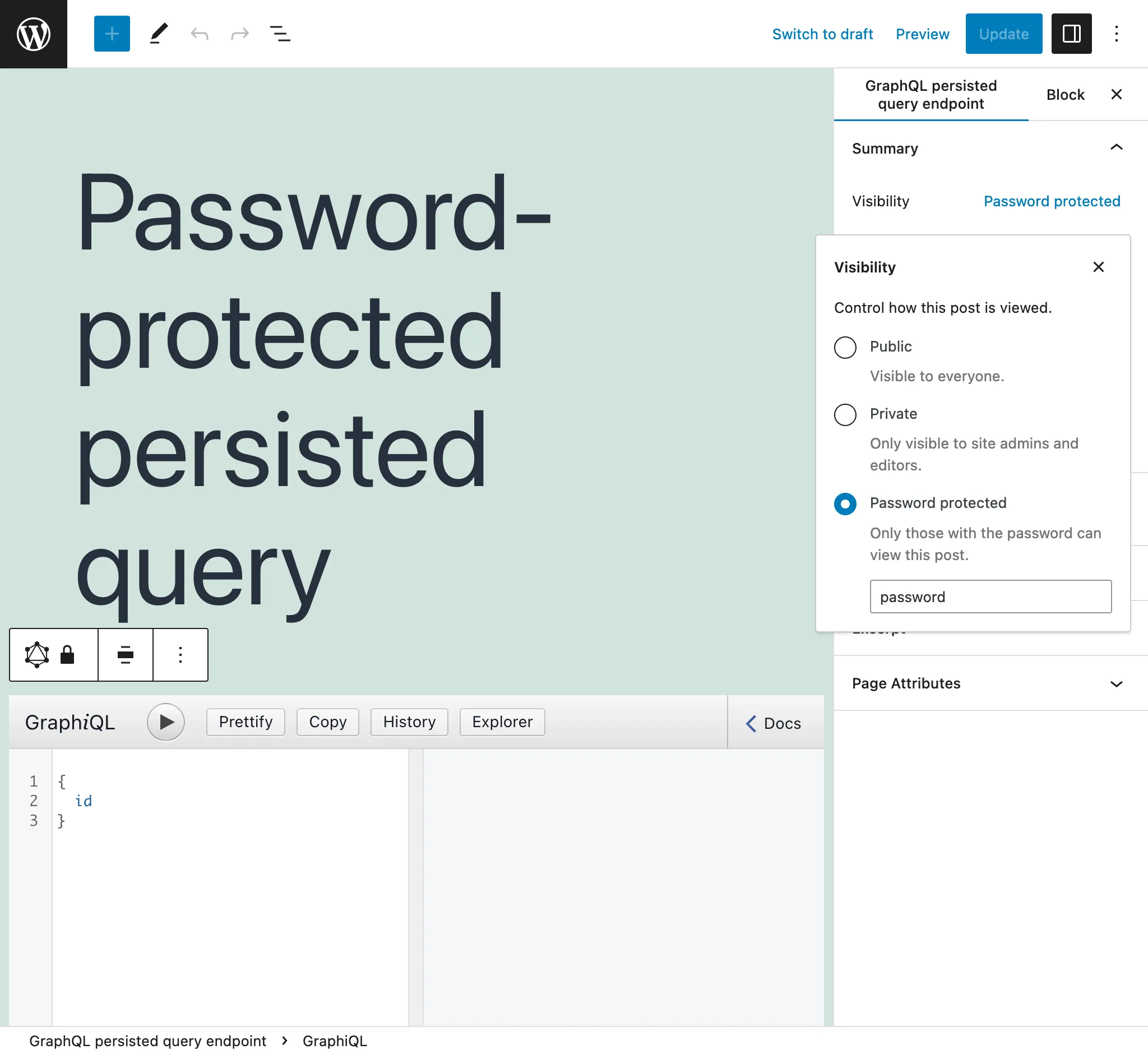Click the Explorer button in GraphiQL
The width and height of the screenshot is (1148, 1054).
[x=502, y=721]
